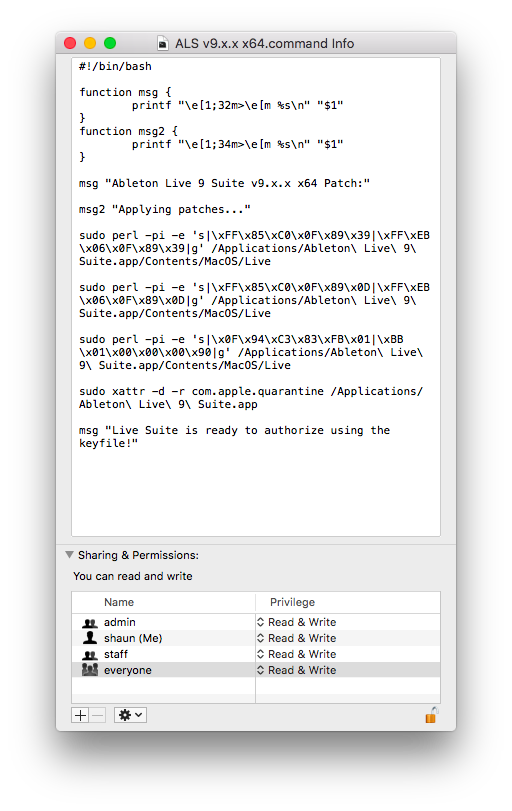Click the 'msg "Ableton Live 9 Suite v9.x.x x64 Patch:"' line
The width and height of the screenshot is (512, 811).
click(x=224, y=183)
